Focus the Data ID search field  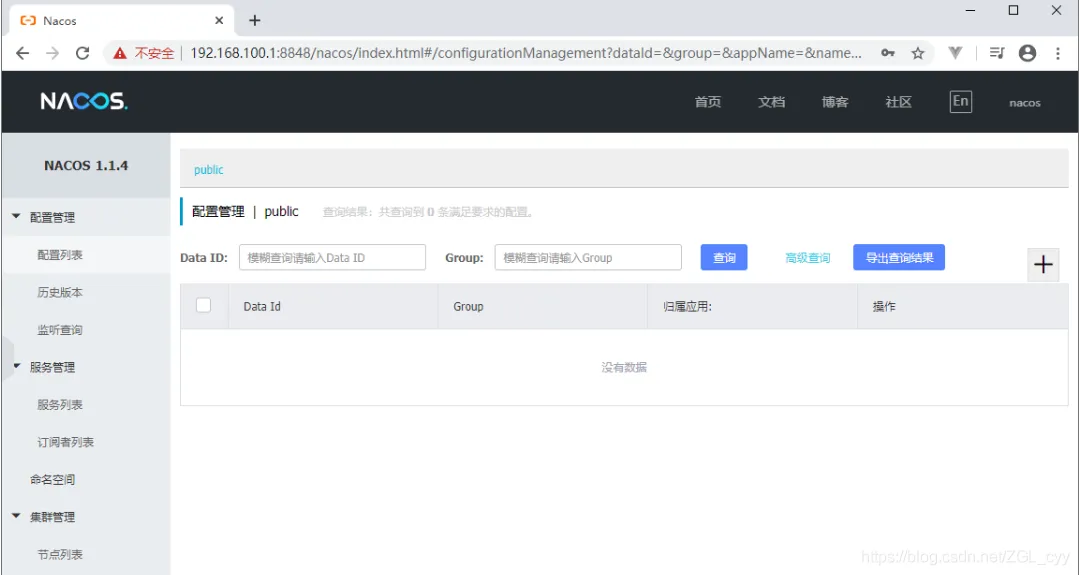[332, 258]
